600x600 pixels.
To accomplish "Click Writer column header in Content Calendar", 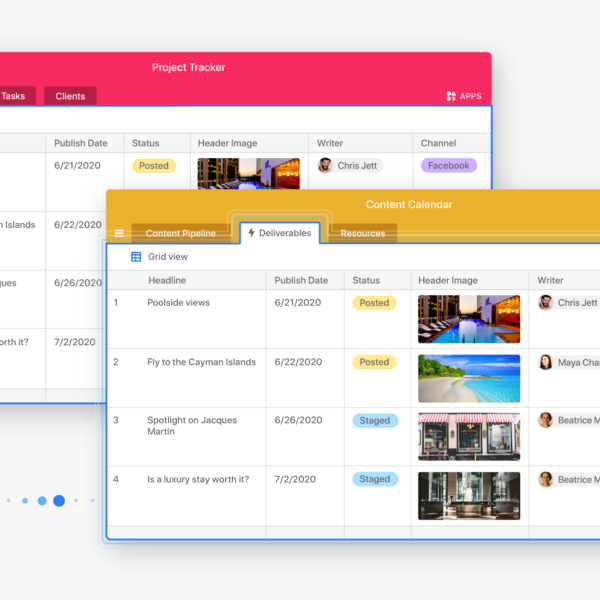I will tap(550, 280).
